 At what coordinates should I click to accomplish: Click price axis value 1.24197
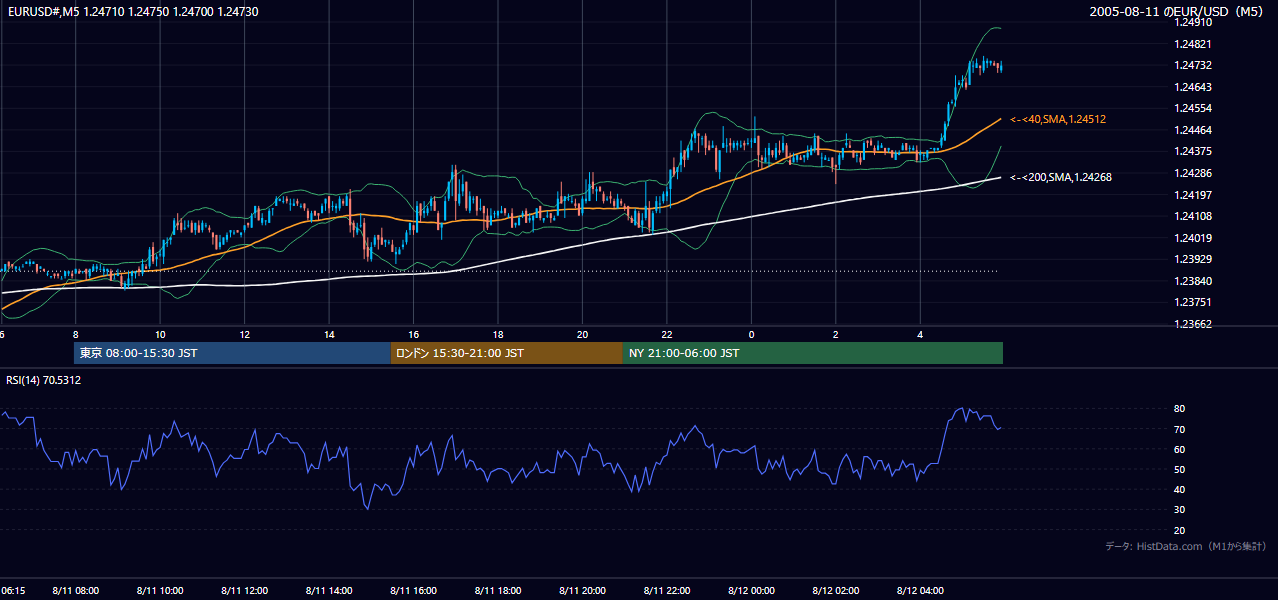click(x=1194, y=195)
